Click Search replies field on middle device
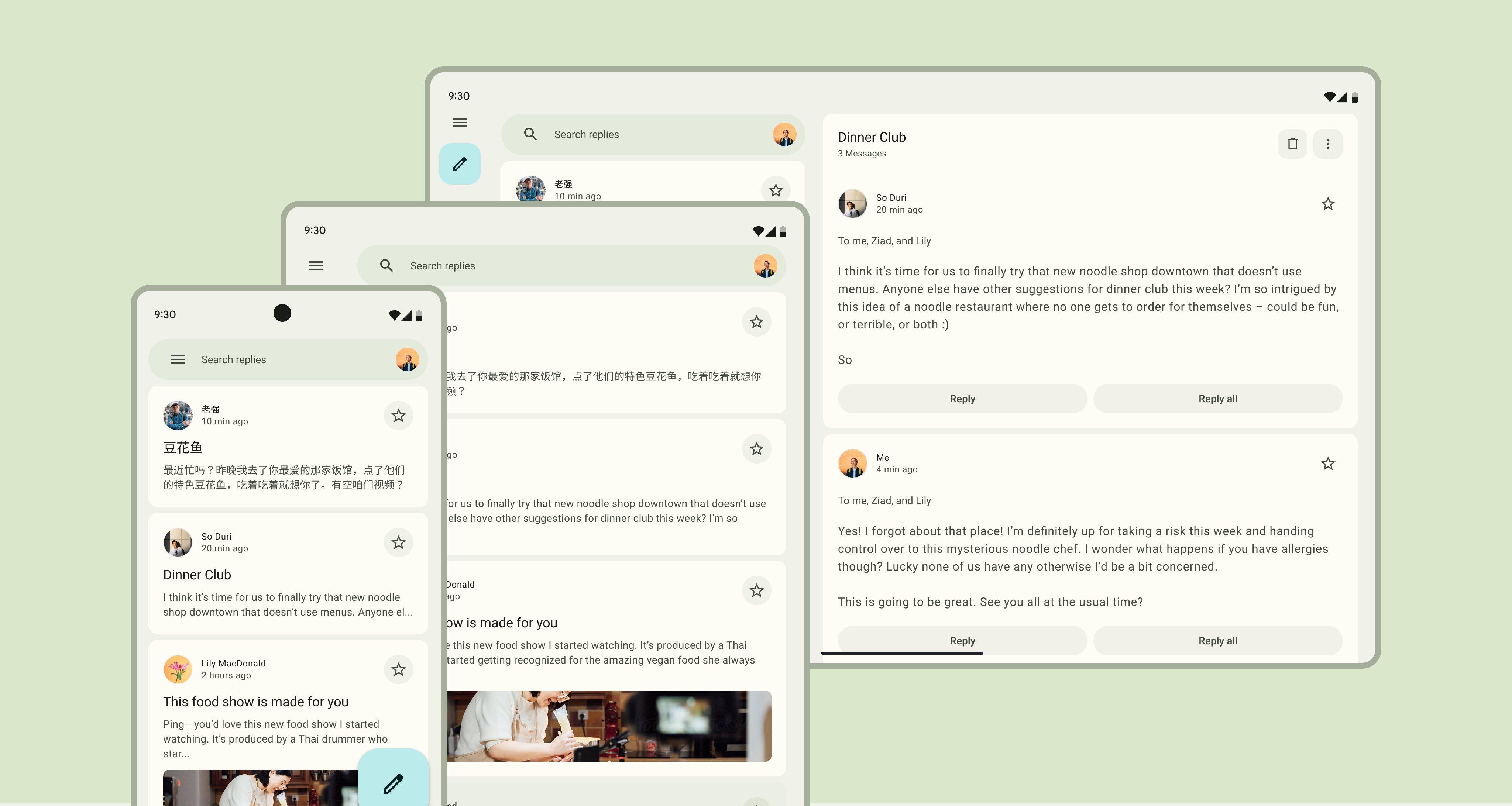 pyautogui.click(x=571, y=266)
